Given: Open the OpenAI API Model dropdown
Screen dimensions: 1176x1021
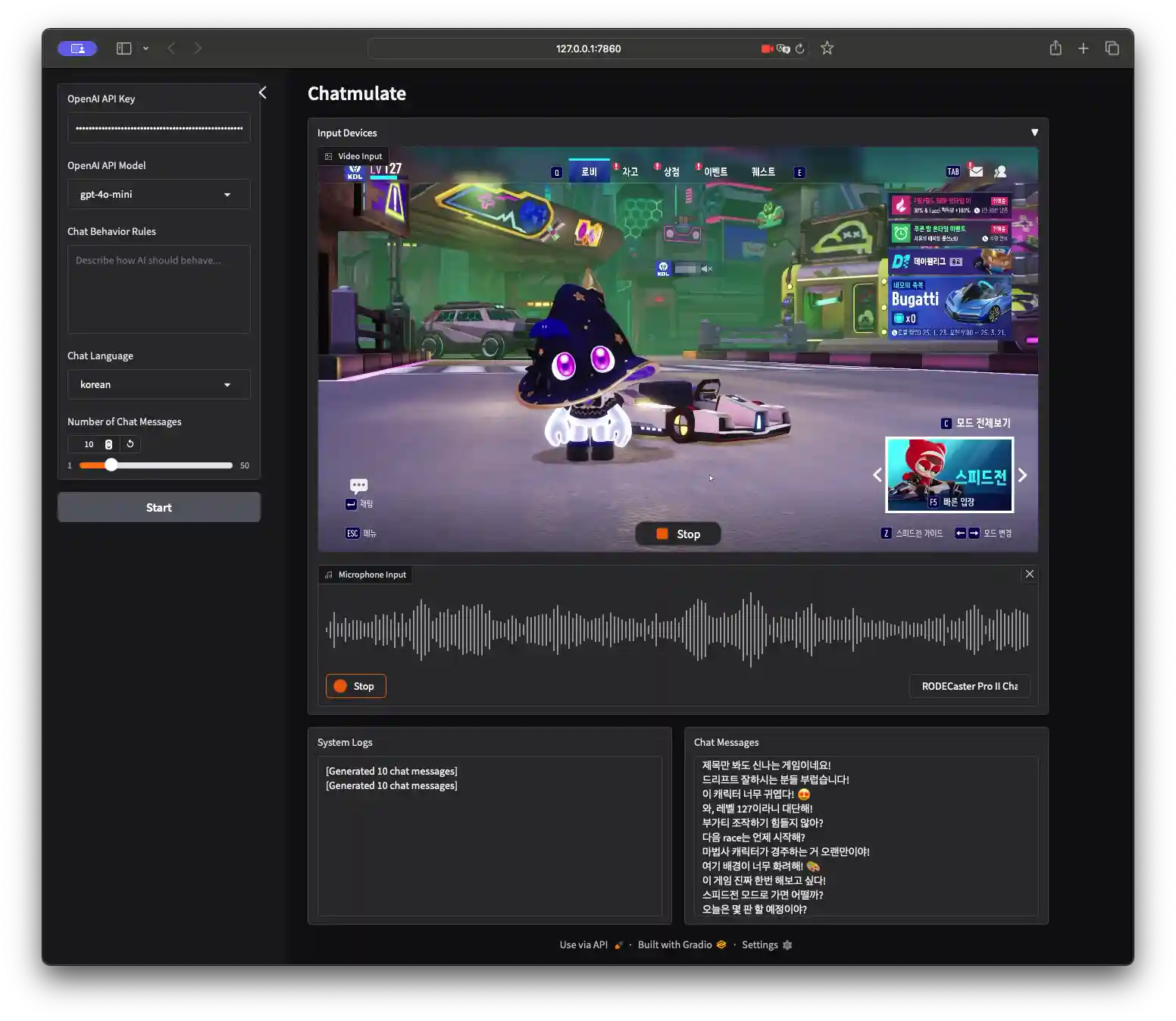Looking at the screenshot, I should [158, 195].
